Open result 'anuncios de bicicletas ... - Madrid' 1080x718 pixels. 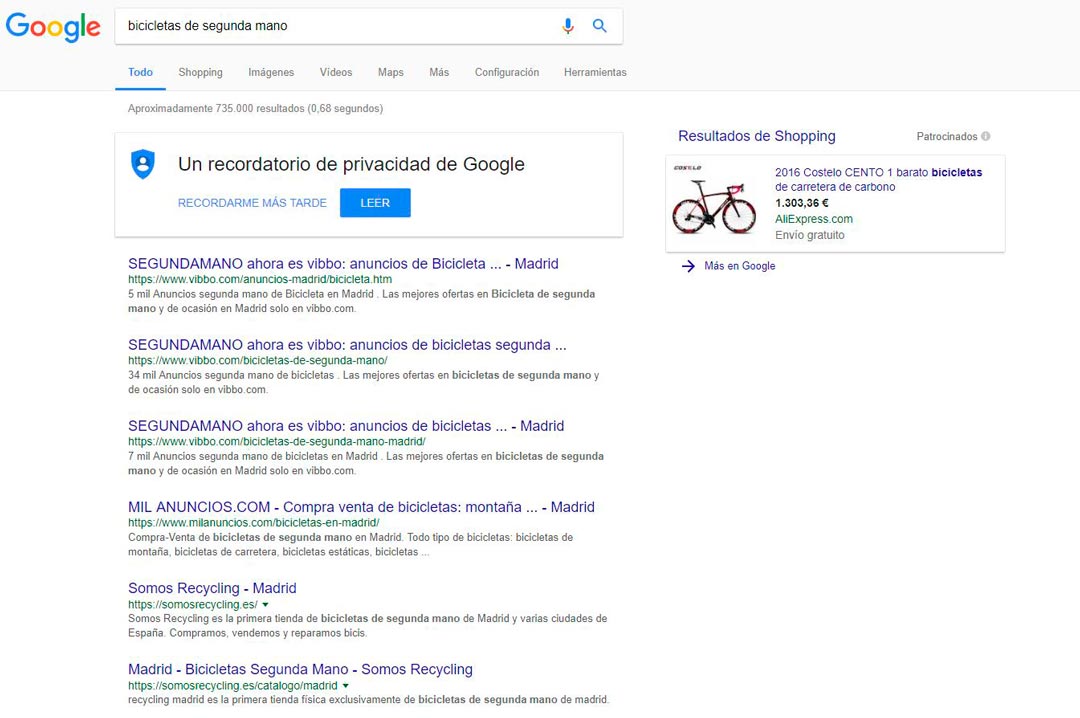tap(346, 426)
